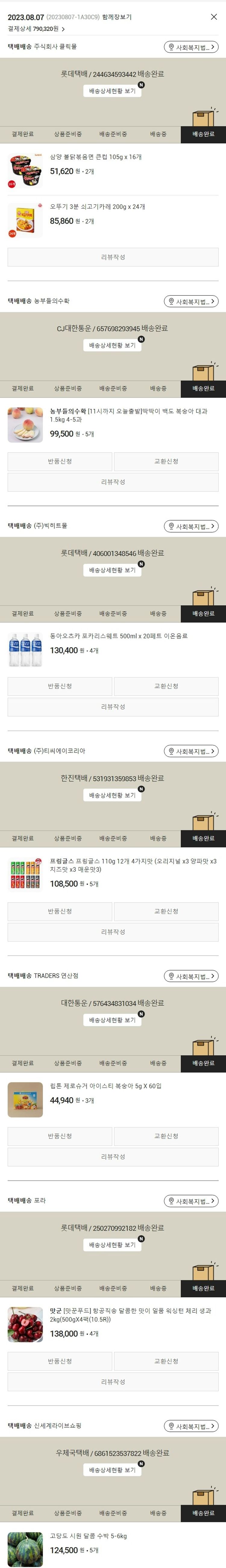Close the order detail page with X

[214, 17]
